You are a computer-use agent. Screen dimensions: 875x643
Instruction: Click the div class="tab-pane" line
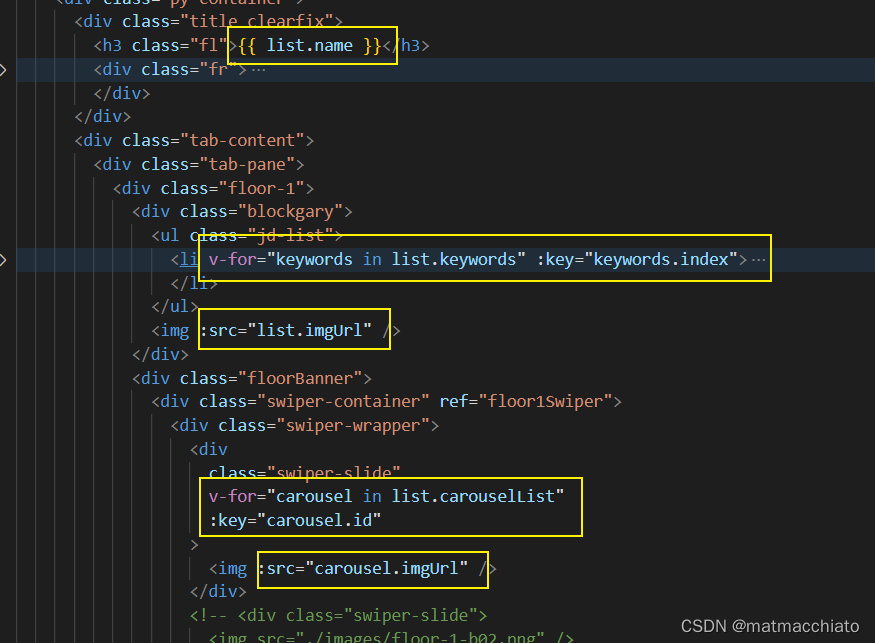coord(199,164)
